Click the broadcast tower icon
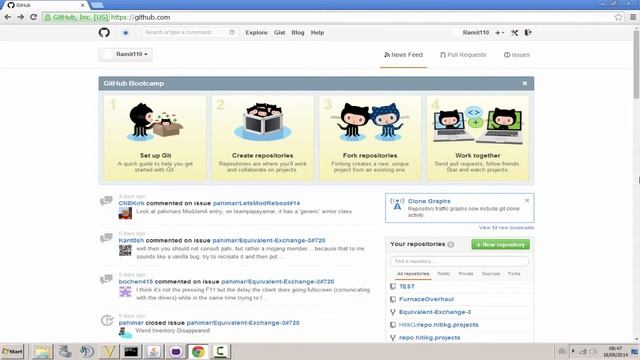This screenshot has height=360, width=640. click(x=397, y=203)
